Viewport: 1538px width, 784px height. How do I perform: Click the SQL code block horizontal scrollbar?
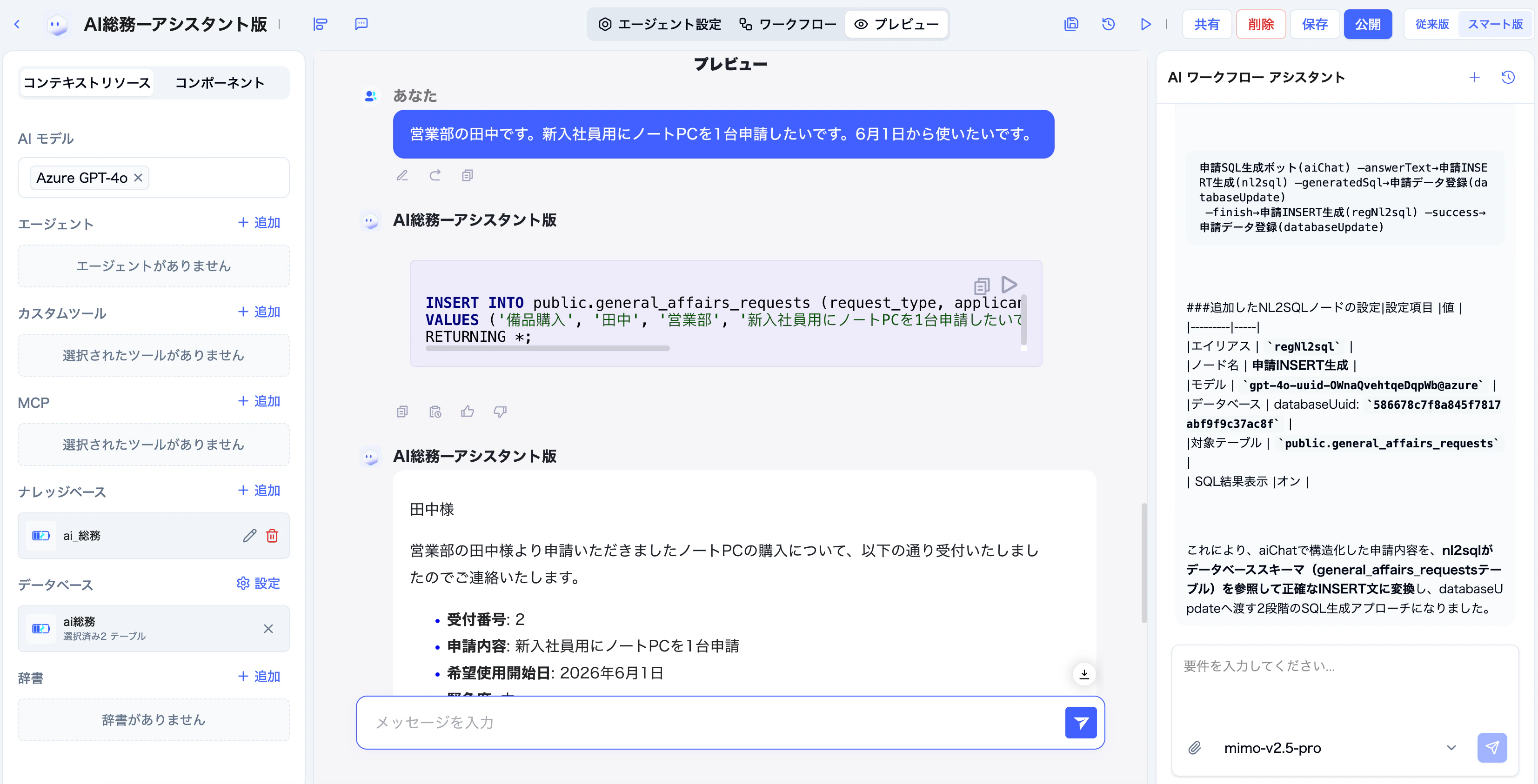(548, 348)
